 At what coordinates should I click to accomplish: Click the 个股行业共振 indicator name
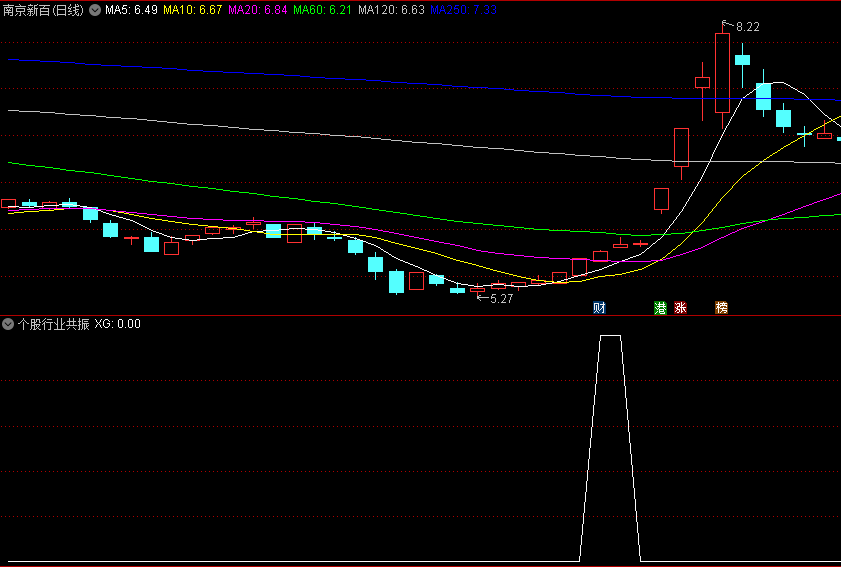coord(54,324)
